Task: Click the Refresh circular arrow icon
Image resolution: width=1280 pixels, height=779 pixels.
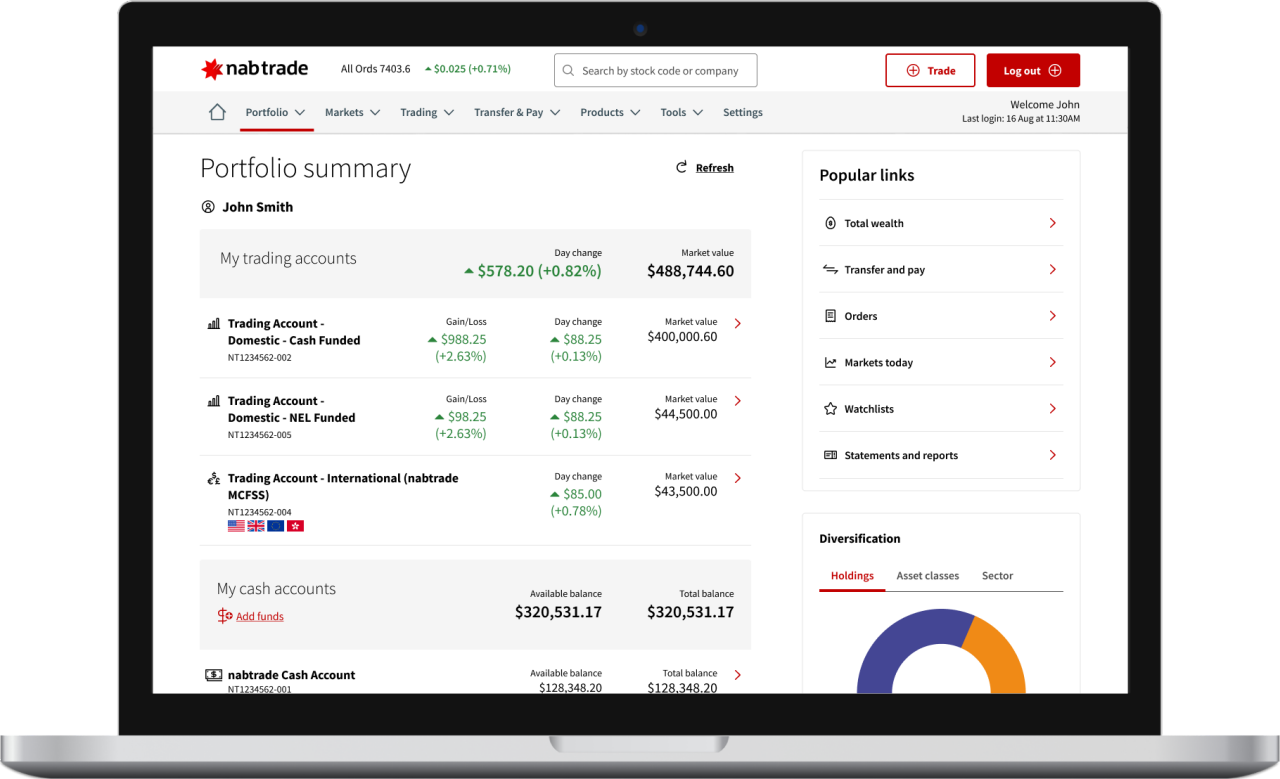Action: pos(682,168)
